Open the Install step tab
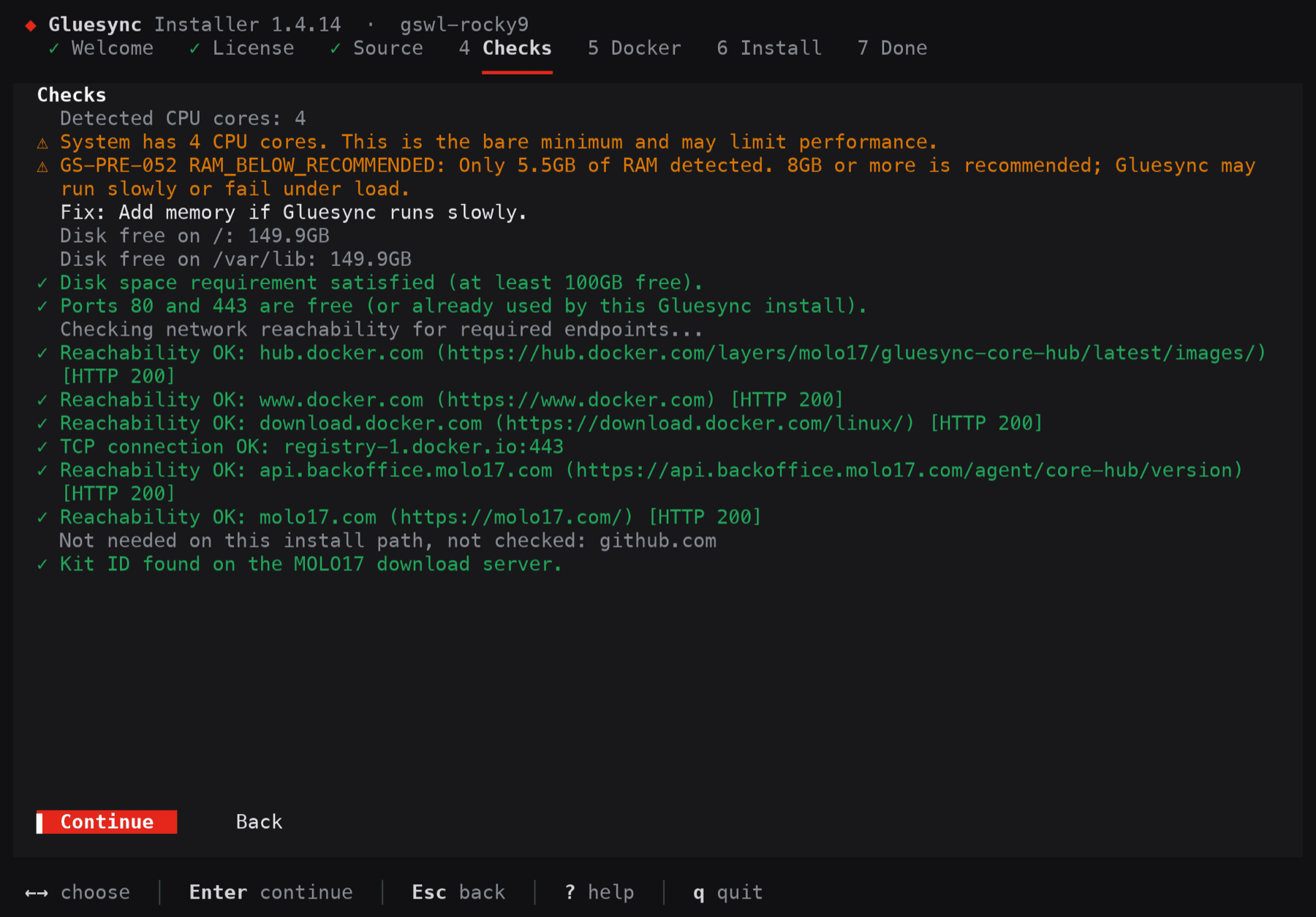Viewport: 1316px width, 917px height. point(769,48)
